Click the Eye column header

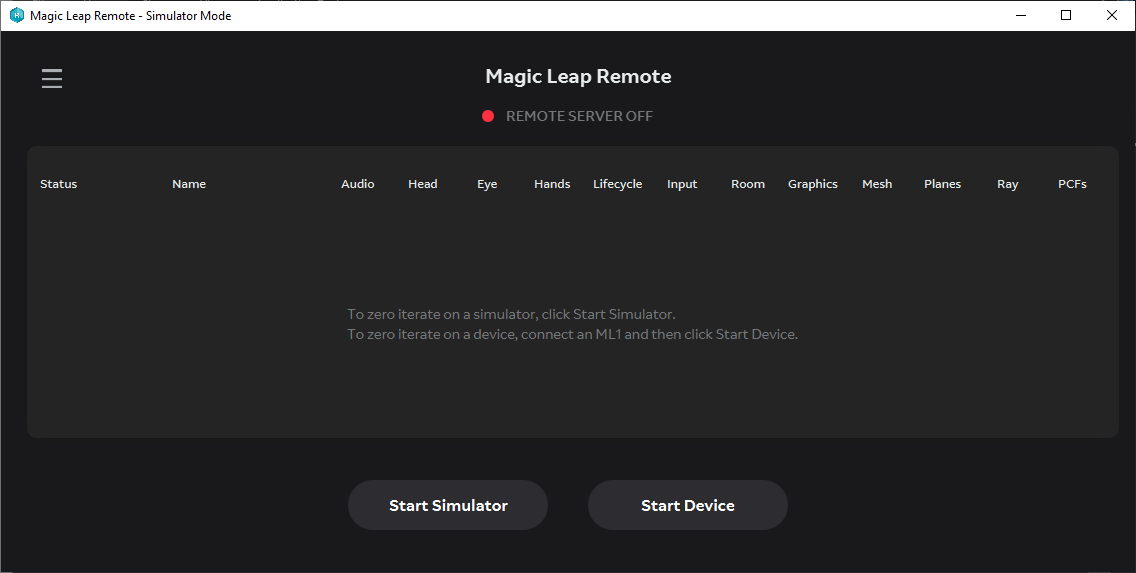[x=487, y=184]
